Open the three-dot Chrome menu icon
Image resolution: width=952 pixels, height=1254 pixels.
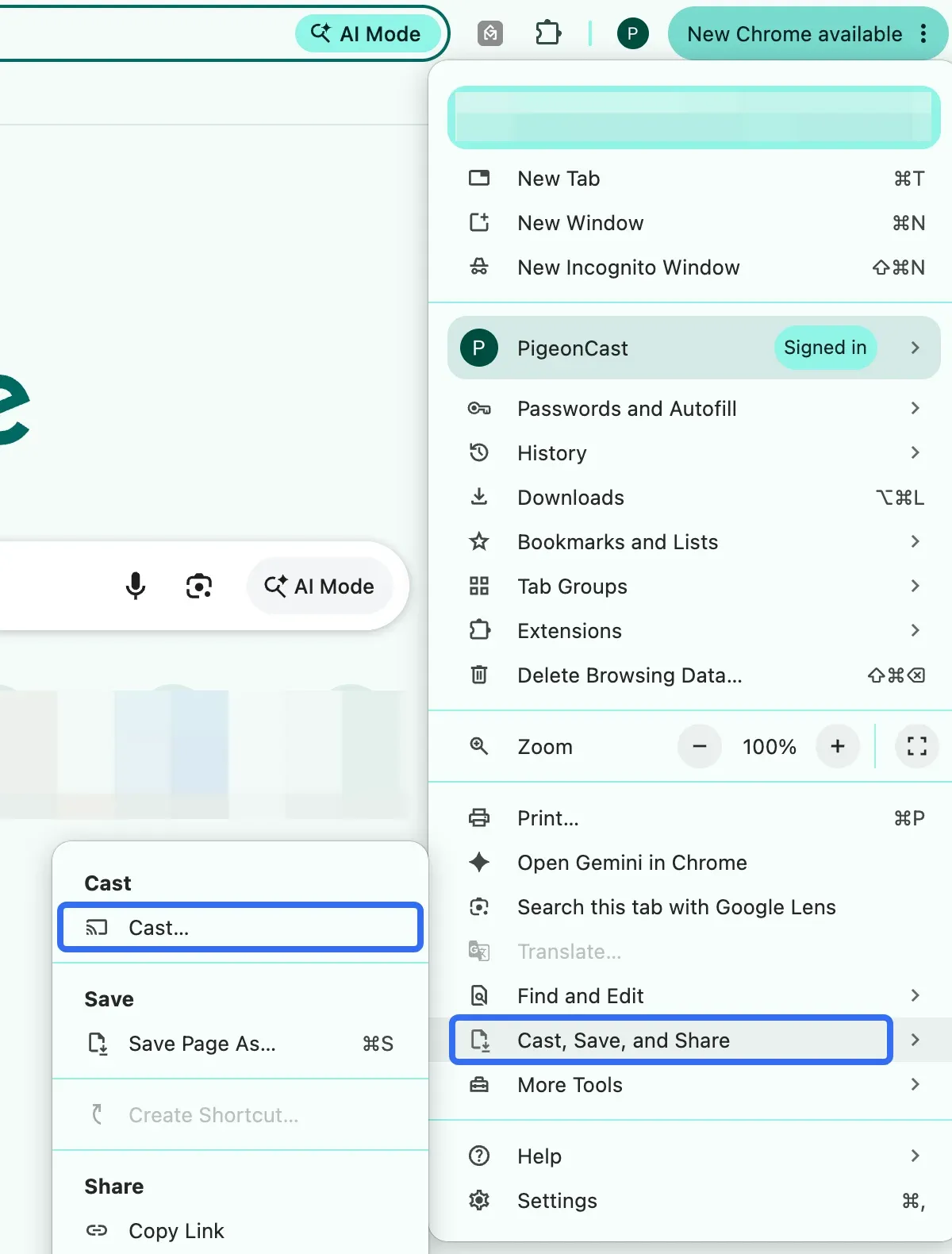[x=923, y=33]
